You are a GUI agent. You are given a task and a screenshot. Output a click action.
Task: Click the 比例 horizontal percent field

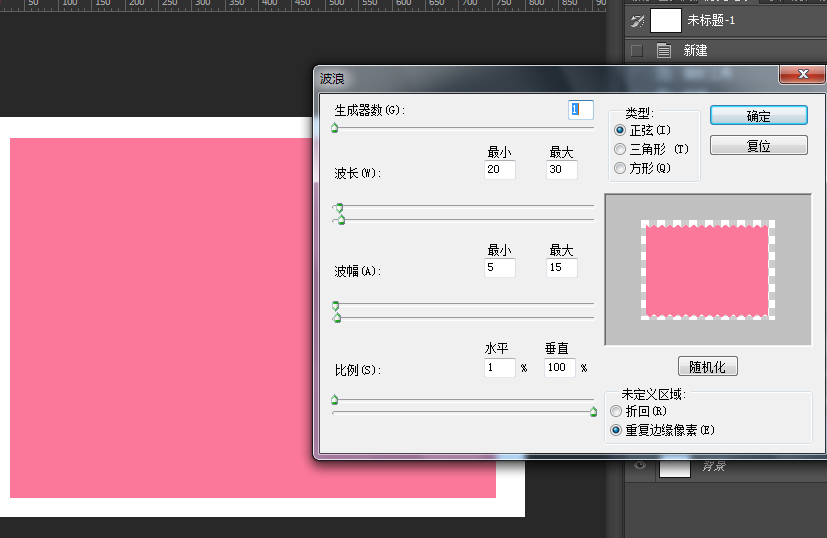499,368
